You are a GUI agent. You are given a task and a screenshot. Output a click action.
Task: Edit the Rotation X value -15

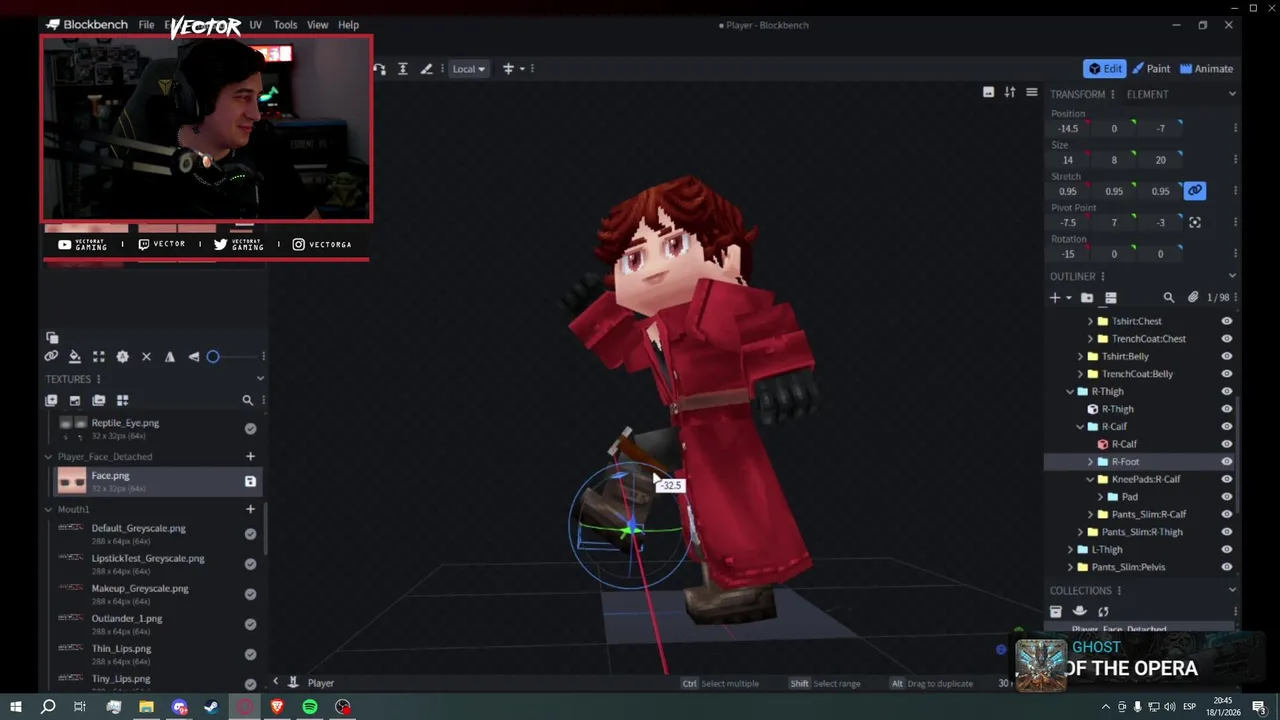click(x=1068, y=254)
